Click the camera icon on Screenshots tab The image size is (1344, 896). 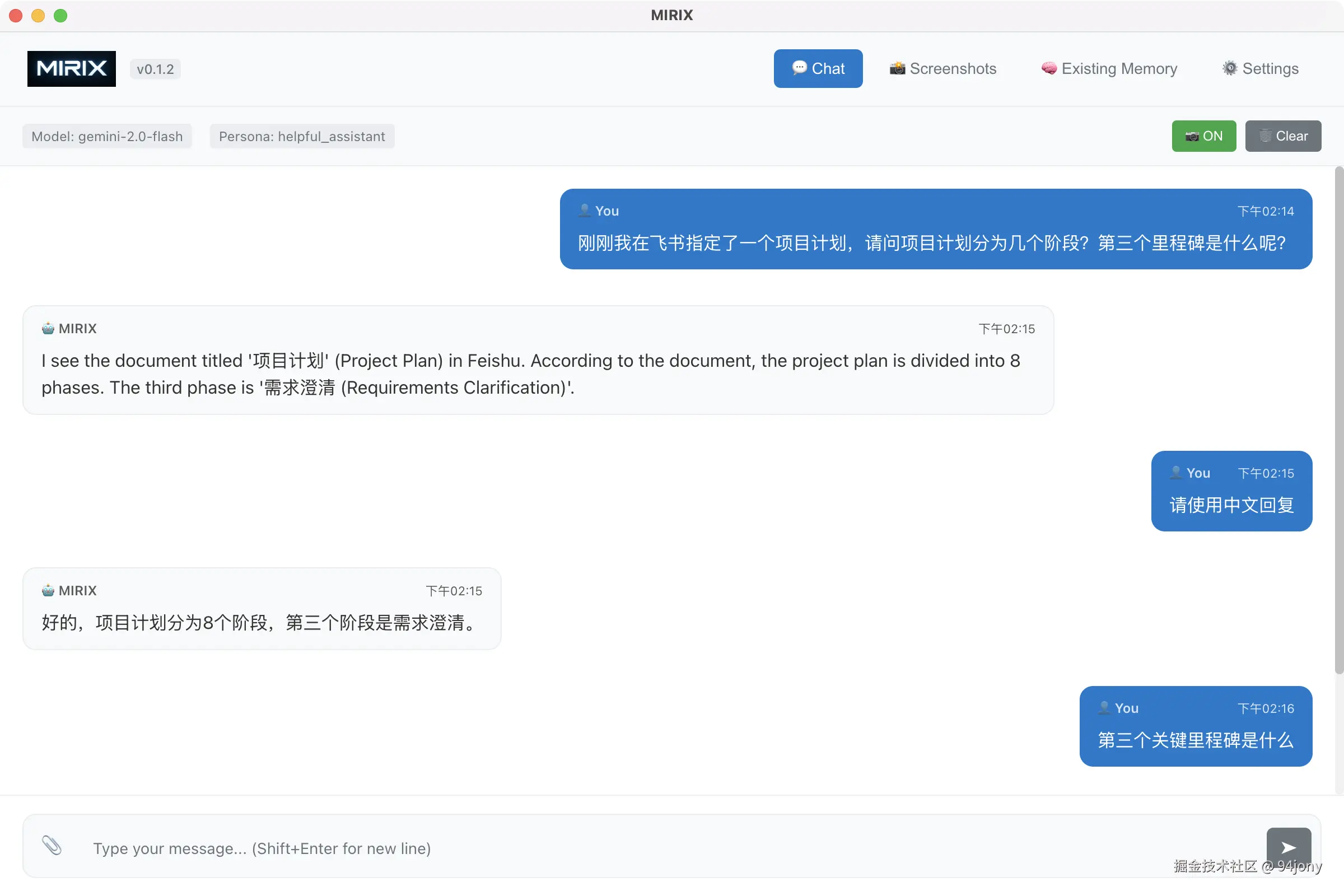pos(897,68)
